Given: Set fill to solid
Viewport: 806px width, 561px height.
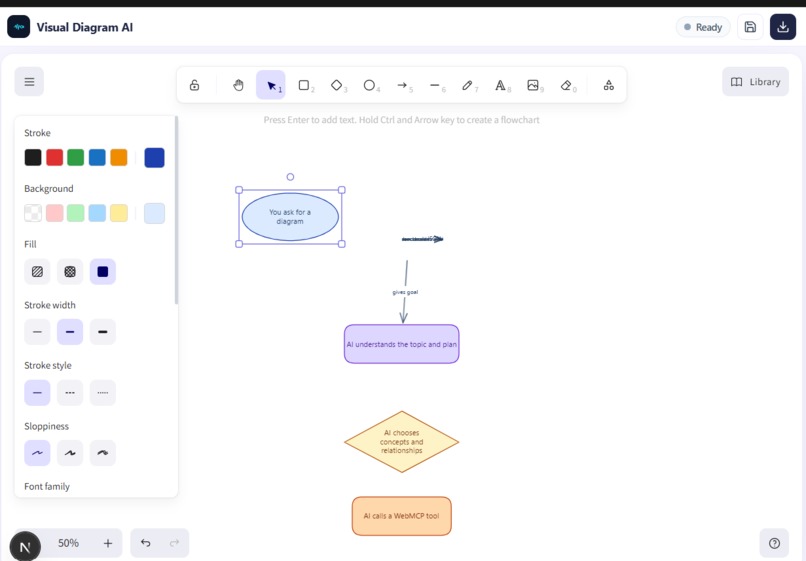Looking at the screenshot, I should (x=103, y=272).
